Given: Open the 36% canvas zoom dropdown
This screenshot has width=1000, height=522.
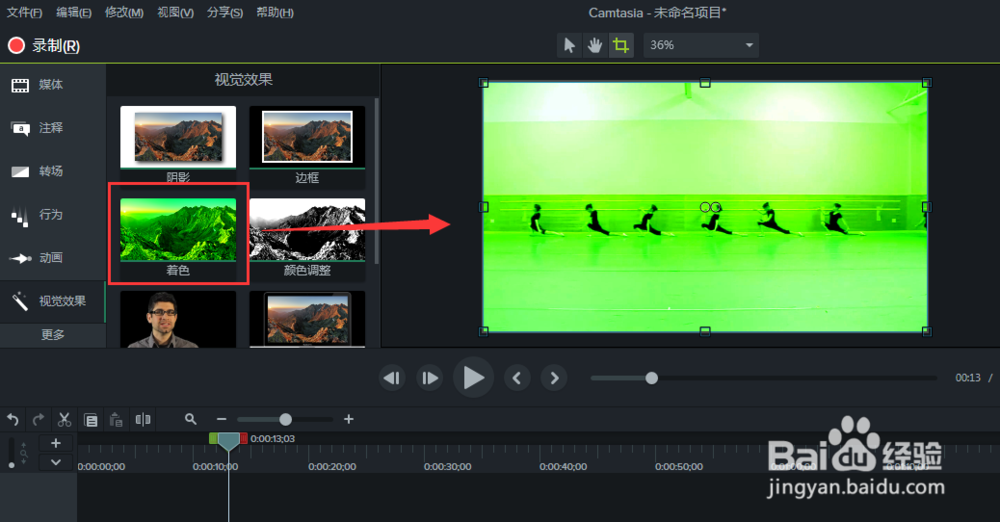Looking at the screenshot, I should 701,45.
